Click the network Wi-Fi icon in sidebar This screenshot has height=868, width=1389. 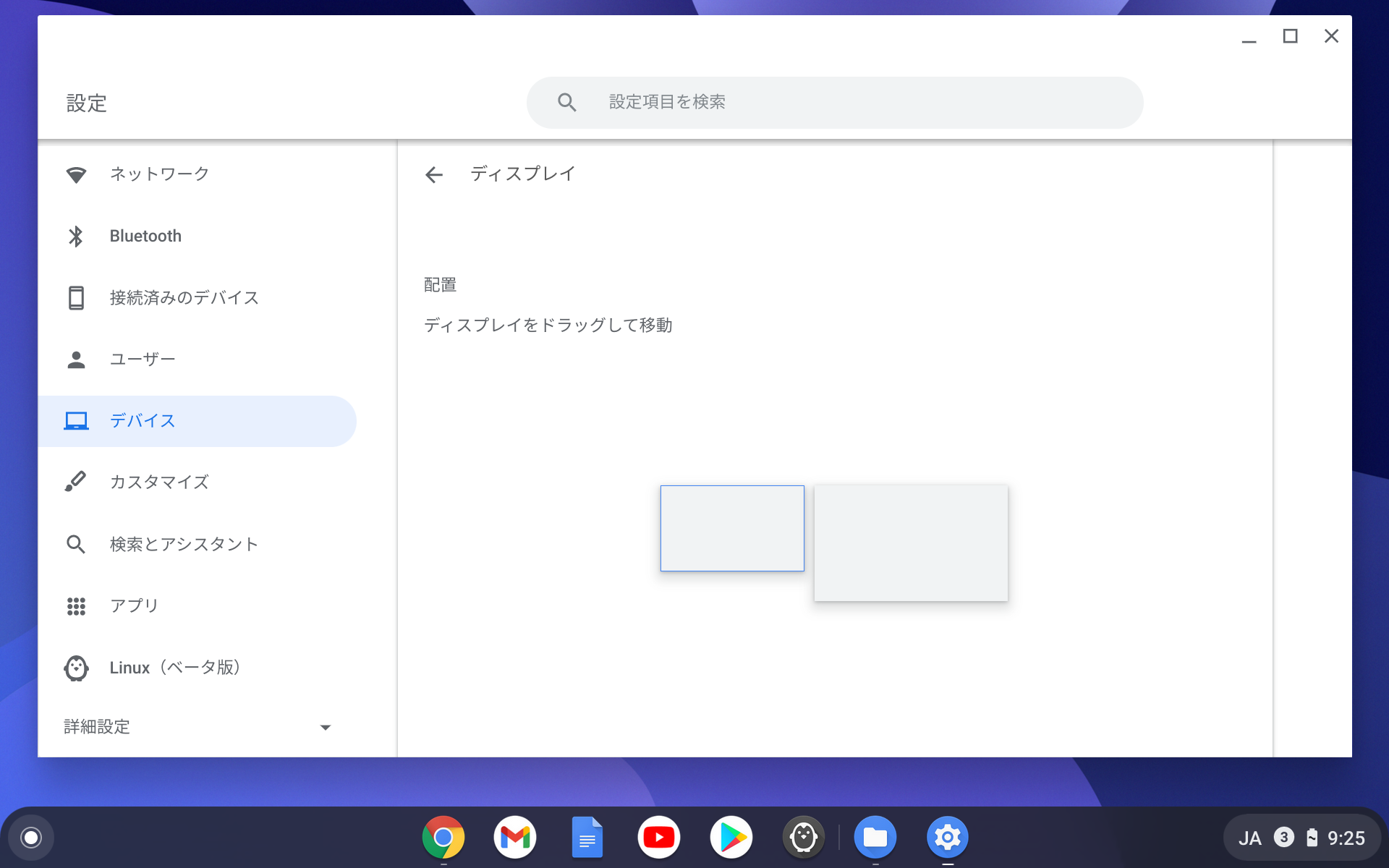(x=76, y=174)
